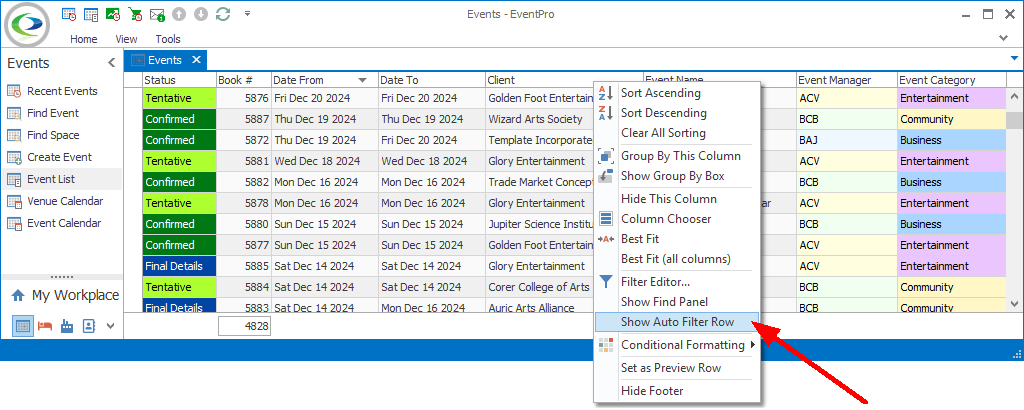Select the Events calendar module icon
The width and height of the screenshot is (1024, 410).
point(23,326)
